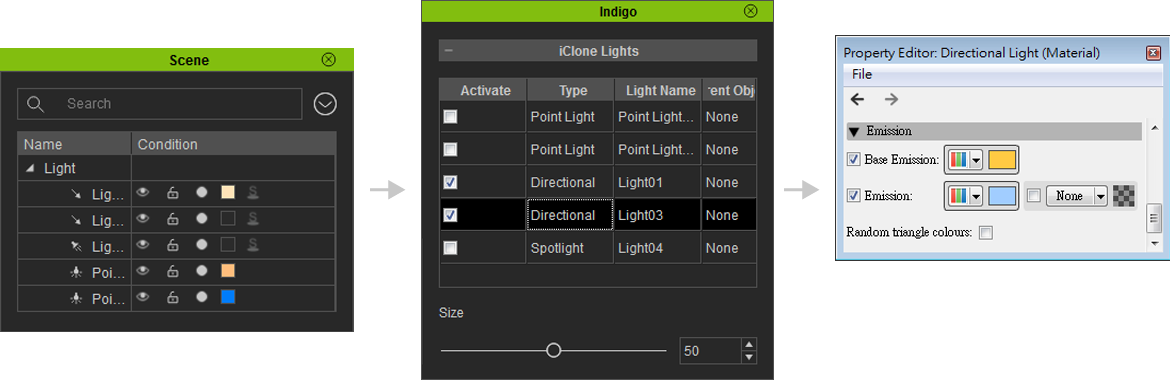Click the white dot icon on the last Point light row
This screenshot has height=381, width=1170.
201,297
